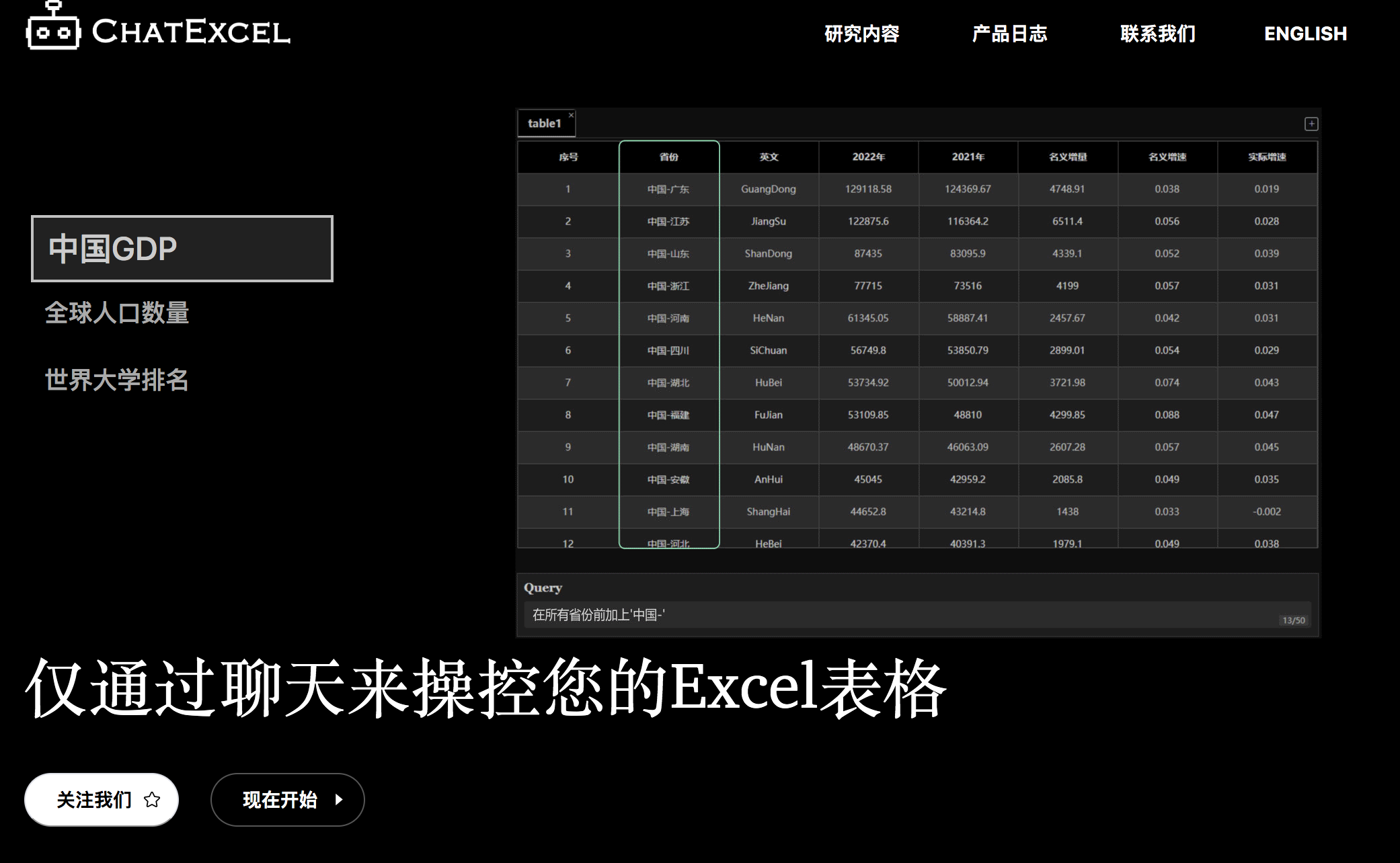Click the ShangHai cell
Image resolution: width=1400 pixels, height=863 pixels.
(769, 512)
